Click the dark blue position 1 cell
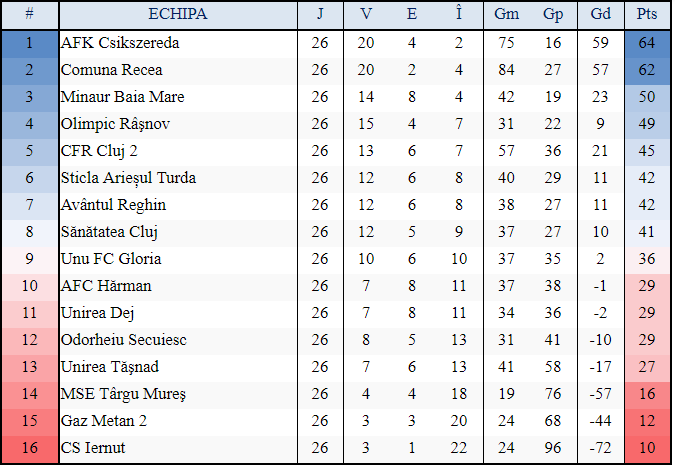The image size is (675, 465). click(x=29, y=43)
